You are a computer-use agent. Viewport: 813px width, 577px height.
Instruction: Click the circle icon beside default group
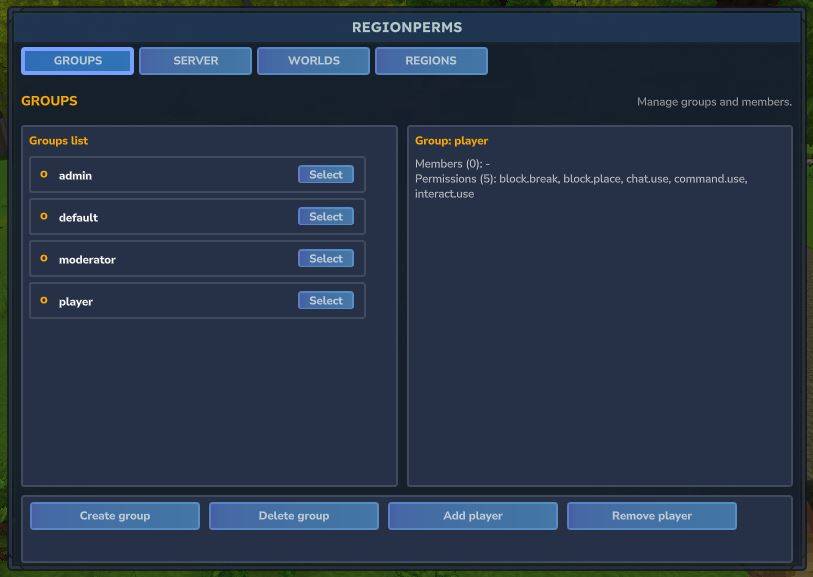[44, 217]
